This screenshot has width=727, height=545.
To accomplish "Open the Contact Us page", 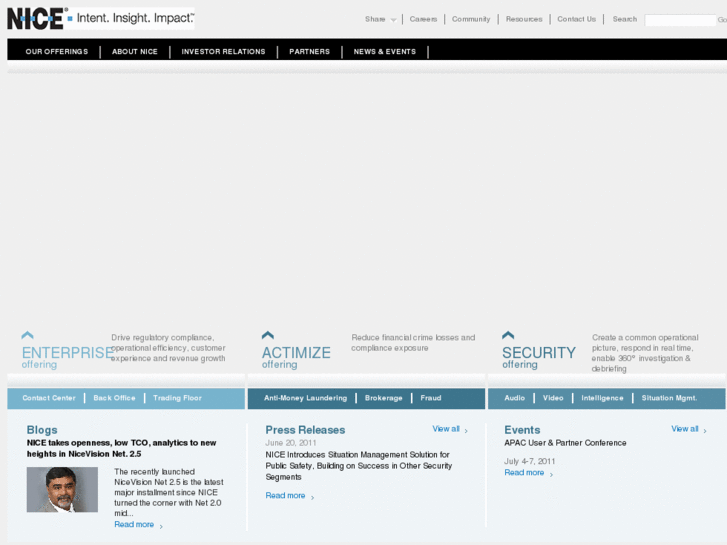I will point(576,19).
